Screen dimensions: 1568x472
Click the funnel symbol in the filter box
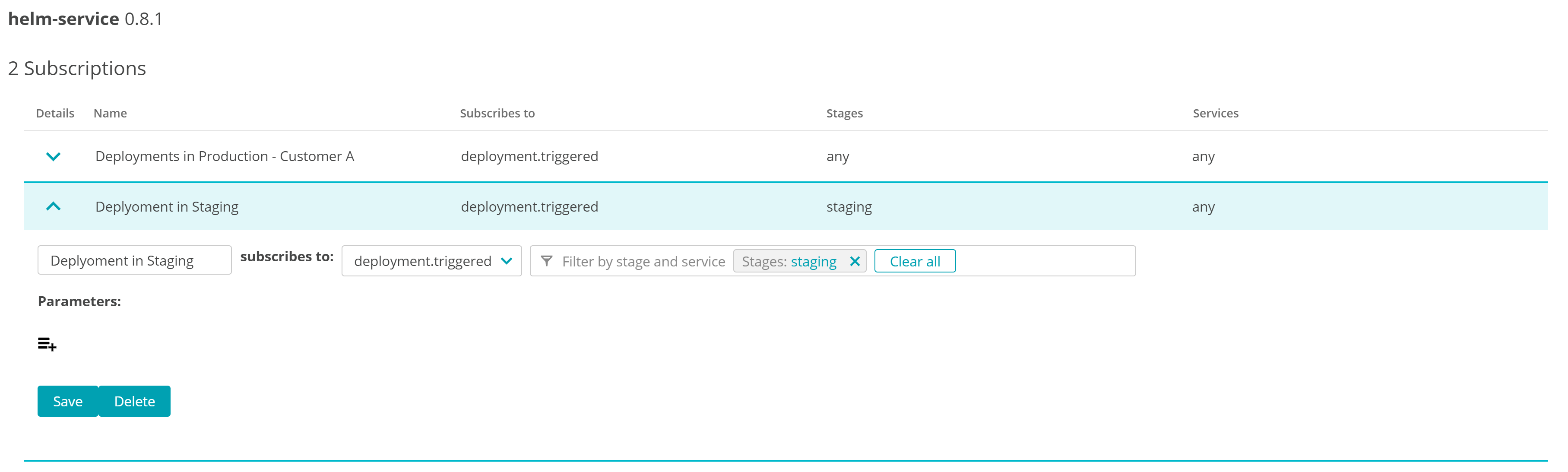pyautogui.click(x=547, y=261)
